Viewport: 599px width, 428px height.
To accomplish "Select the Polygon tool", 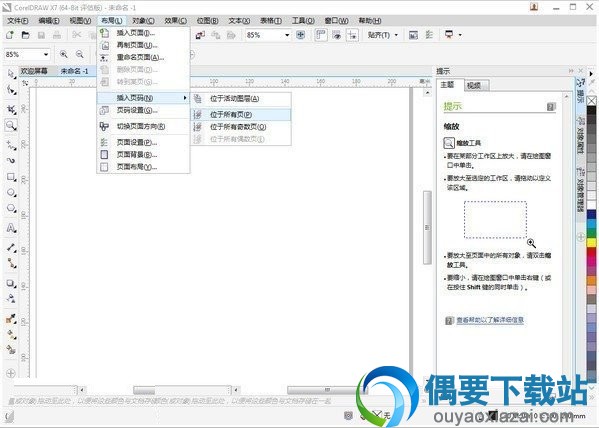I will click(11, 208).
